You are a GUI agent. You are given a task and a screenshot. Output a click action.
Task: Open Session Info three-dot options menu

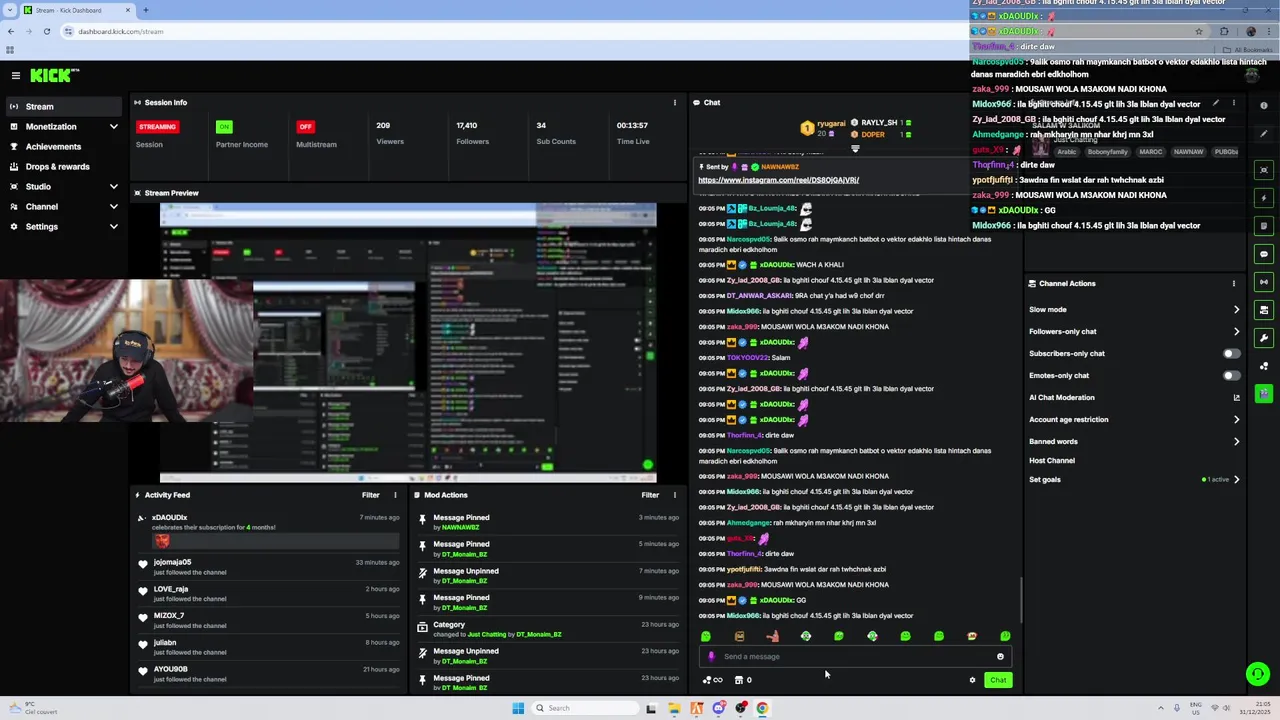(674, 102)
